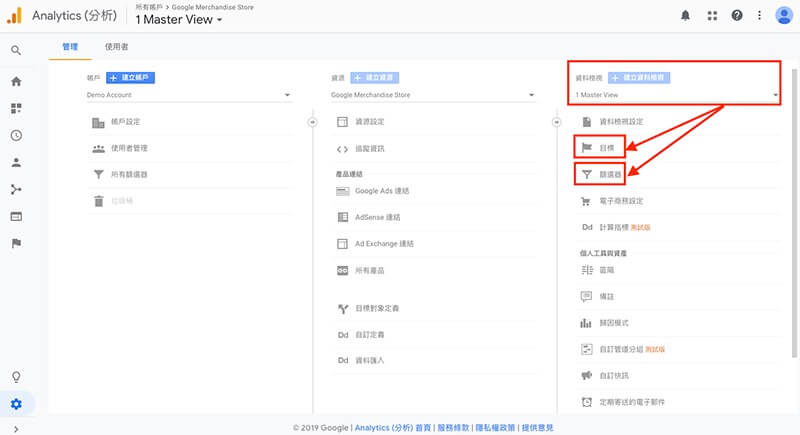Click the Analytics logo in header
The height and width of the screenshot is (435, 800).
click(x=14, y=15)
